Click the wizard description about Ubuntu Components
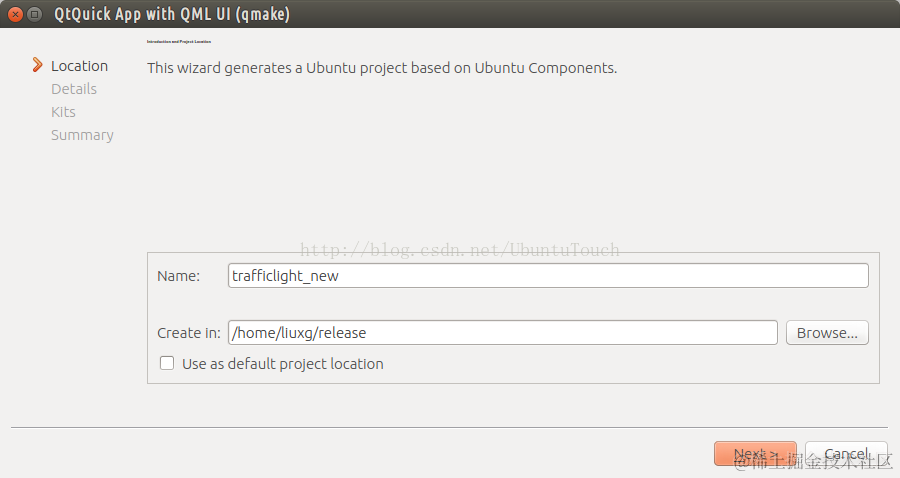 click(x=382, y=69)
